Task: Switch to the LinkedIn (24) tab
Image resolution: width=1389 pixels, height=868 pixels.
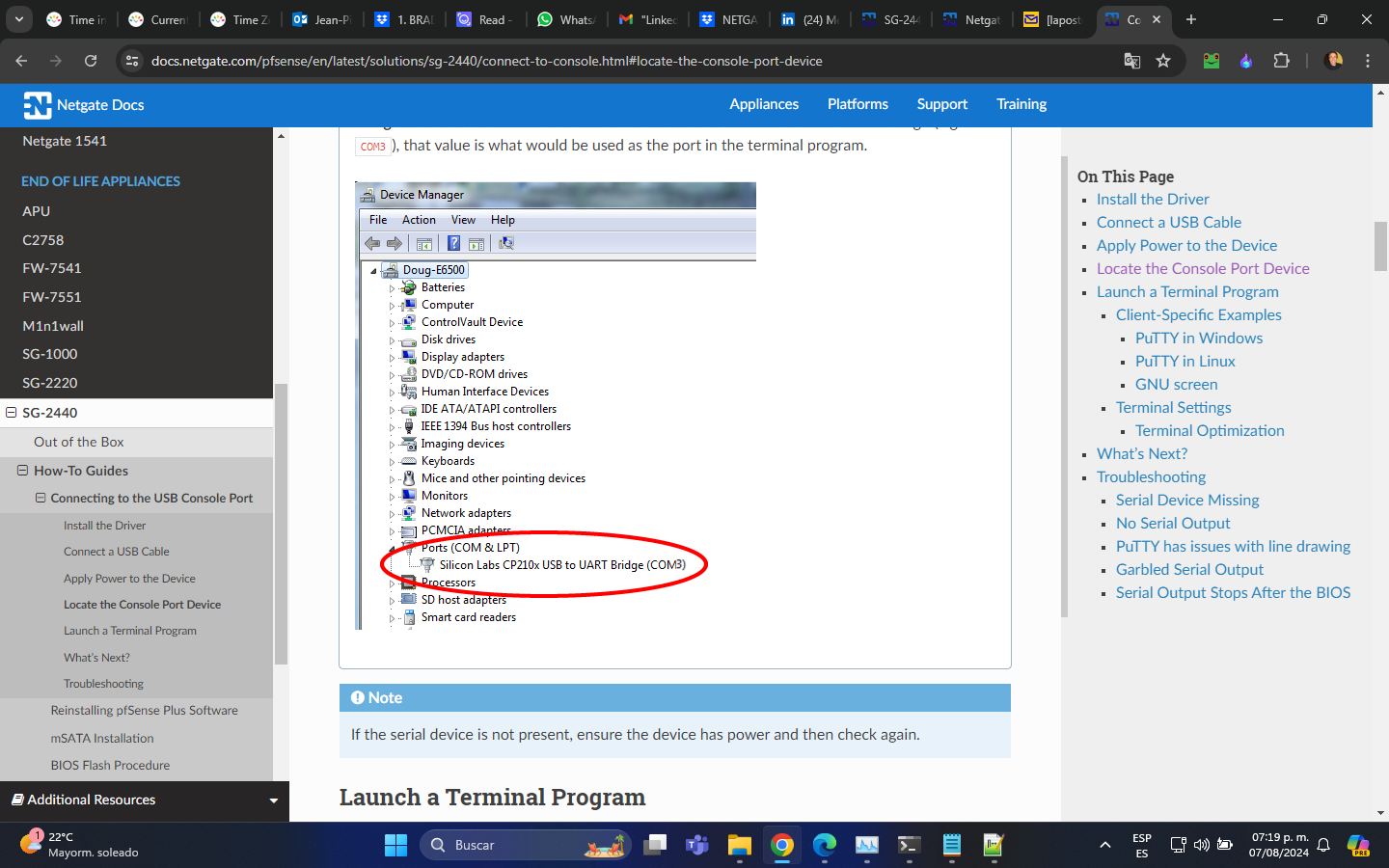Action: click(x=810, y=19)
